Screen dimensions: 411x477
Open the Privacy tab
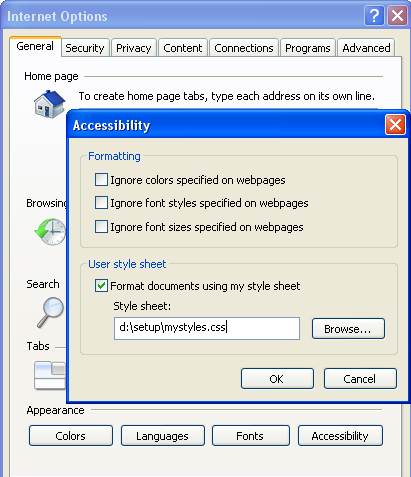pyautogui.click(x=134, y=48)
